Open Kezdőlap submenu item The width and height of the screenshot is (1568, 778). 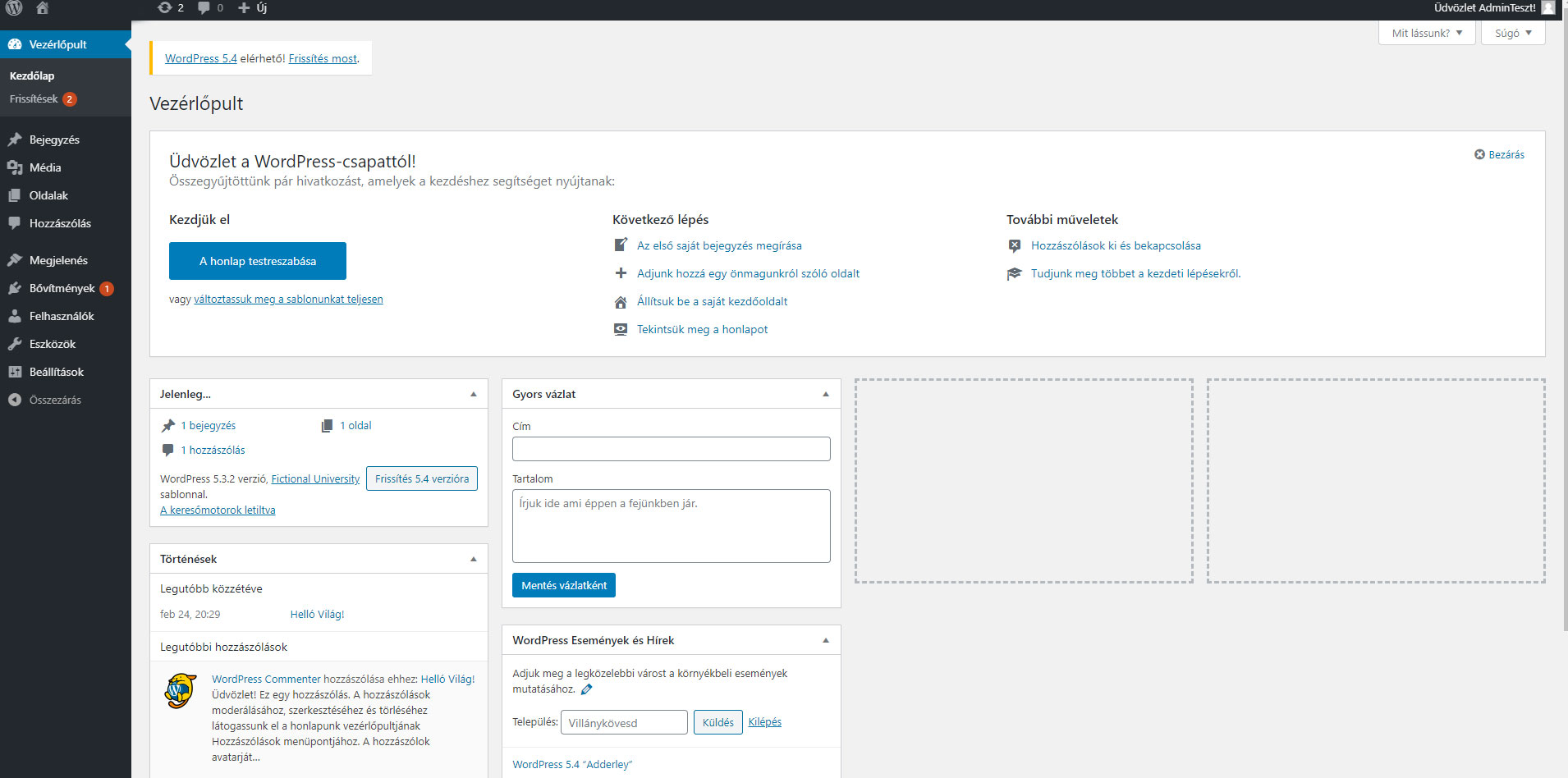tap(32, 76)
